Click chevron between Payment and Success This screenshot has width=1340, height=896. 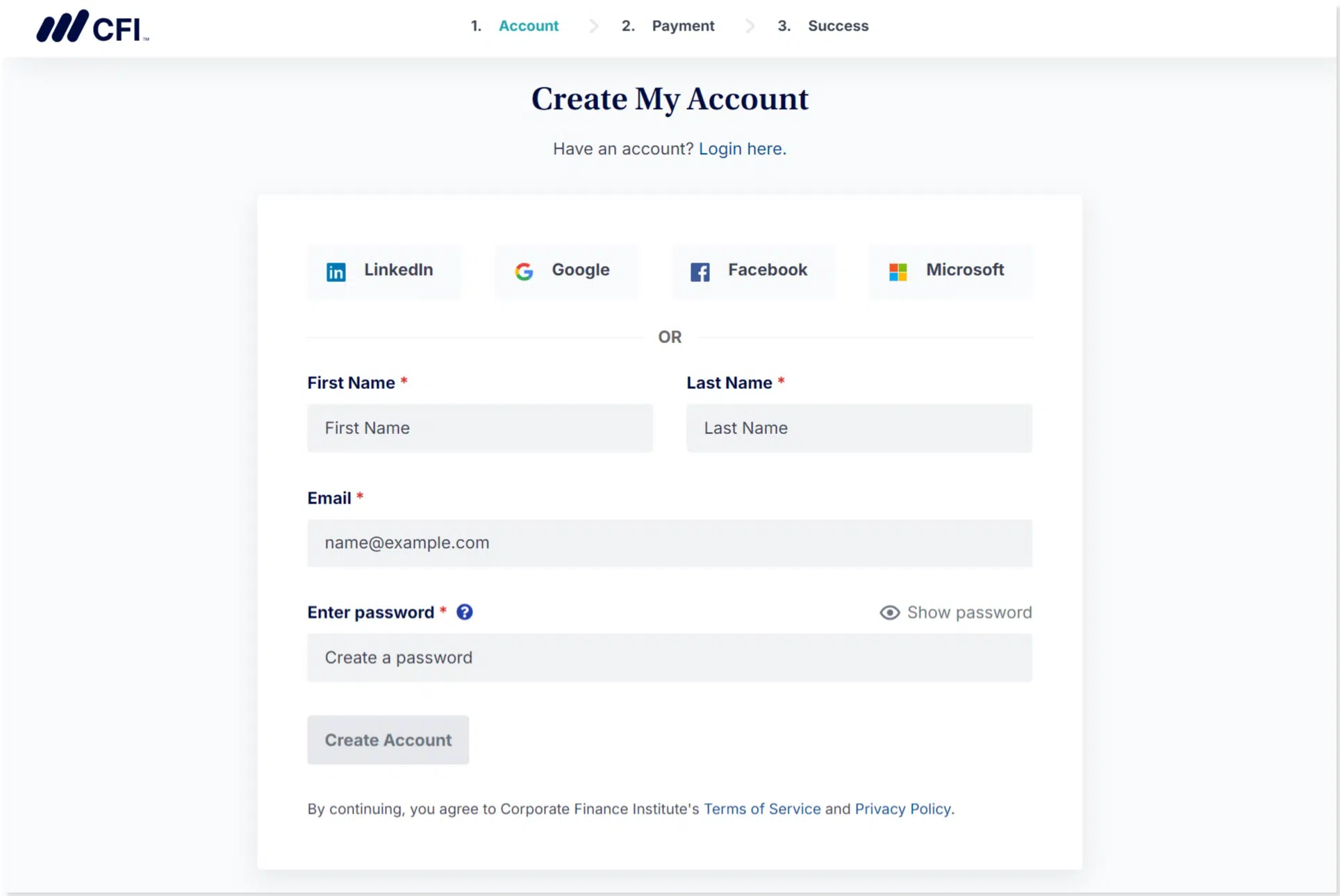click(x=750, y=26)
